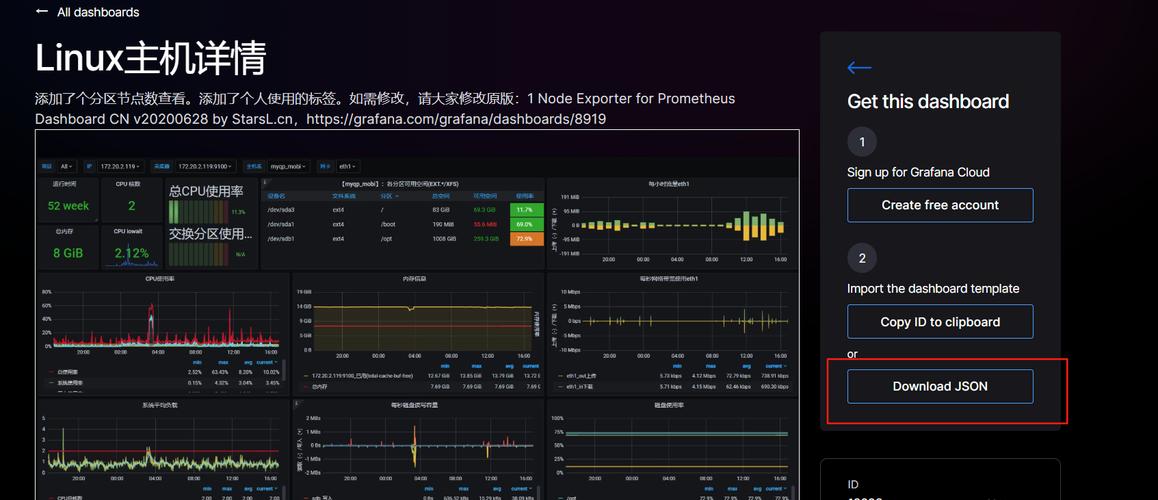Click the Get this dashboard heading

[928, 101]
